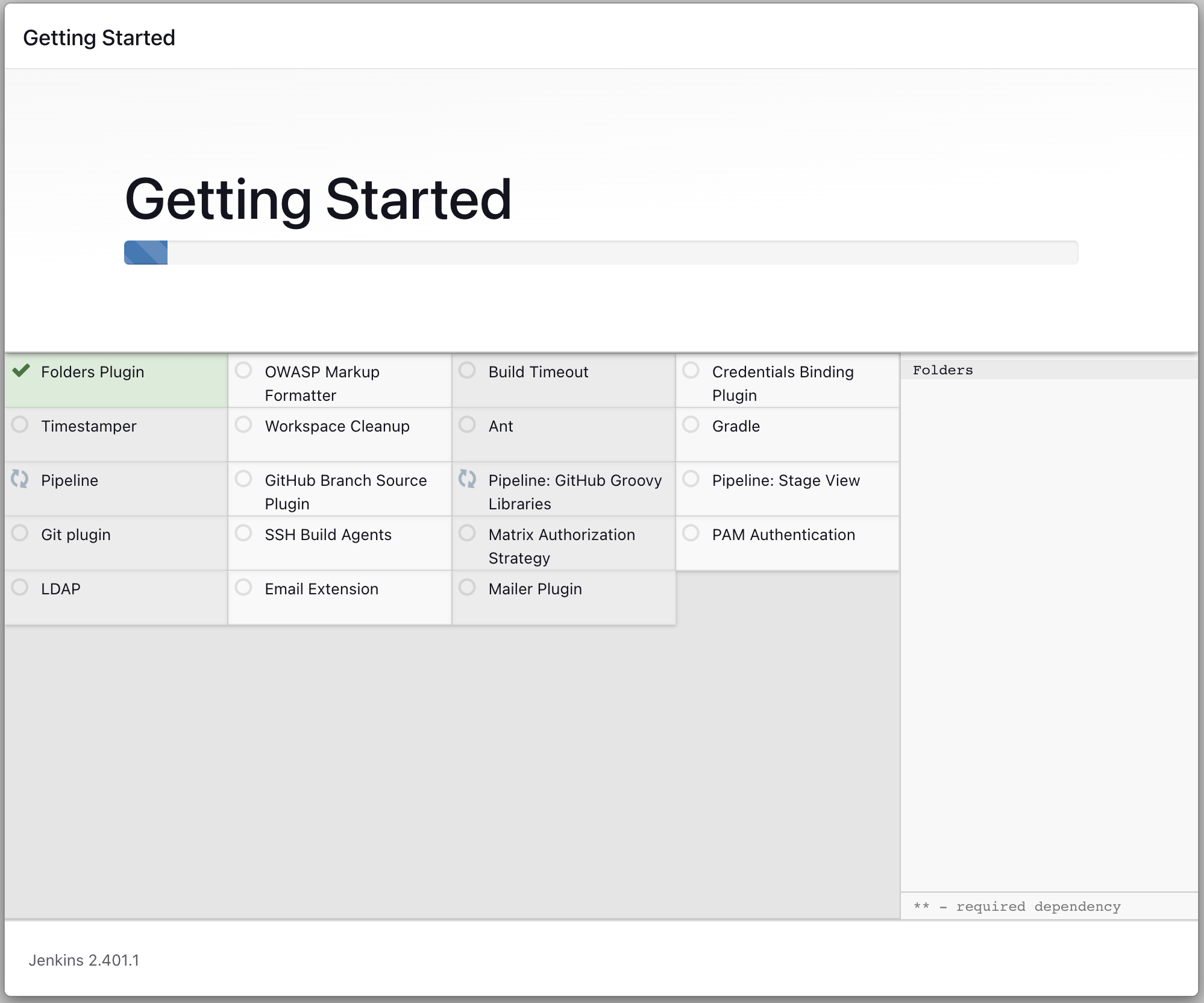Enable the Build Timeout plugin
The height and width of the screenshot is (1003, 1204).
pos(467,371)
